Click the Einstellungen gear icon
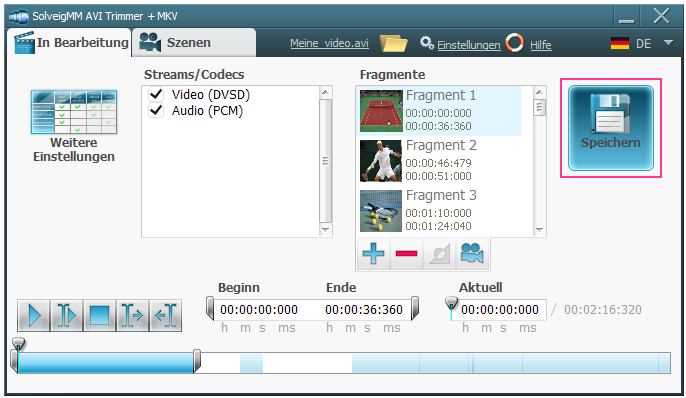 pos(427,43)
